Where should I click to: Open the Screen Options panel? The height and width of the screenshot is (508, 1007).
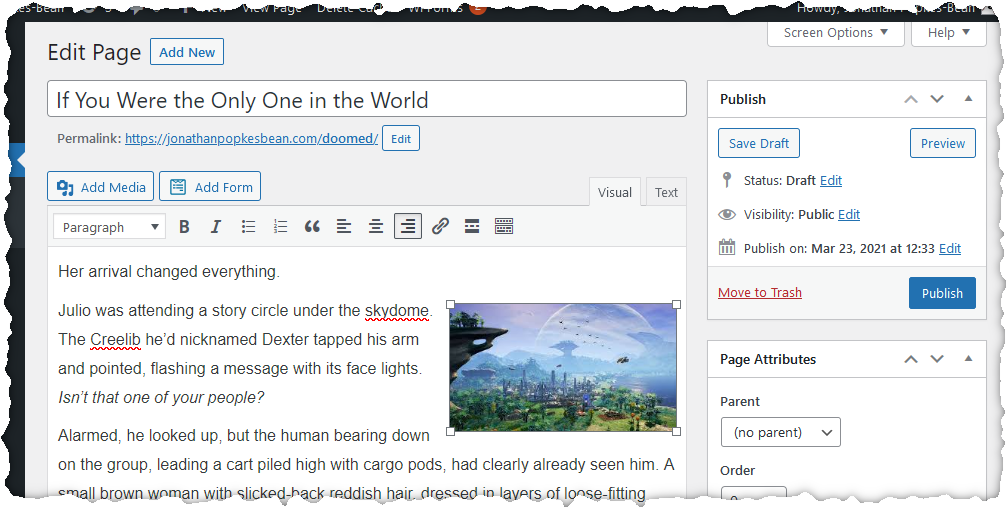pyautogui.click(x=836, y=33)
